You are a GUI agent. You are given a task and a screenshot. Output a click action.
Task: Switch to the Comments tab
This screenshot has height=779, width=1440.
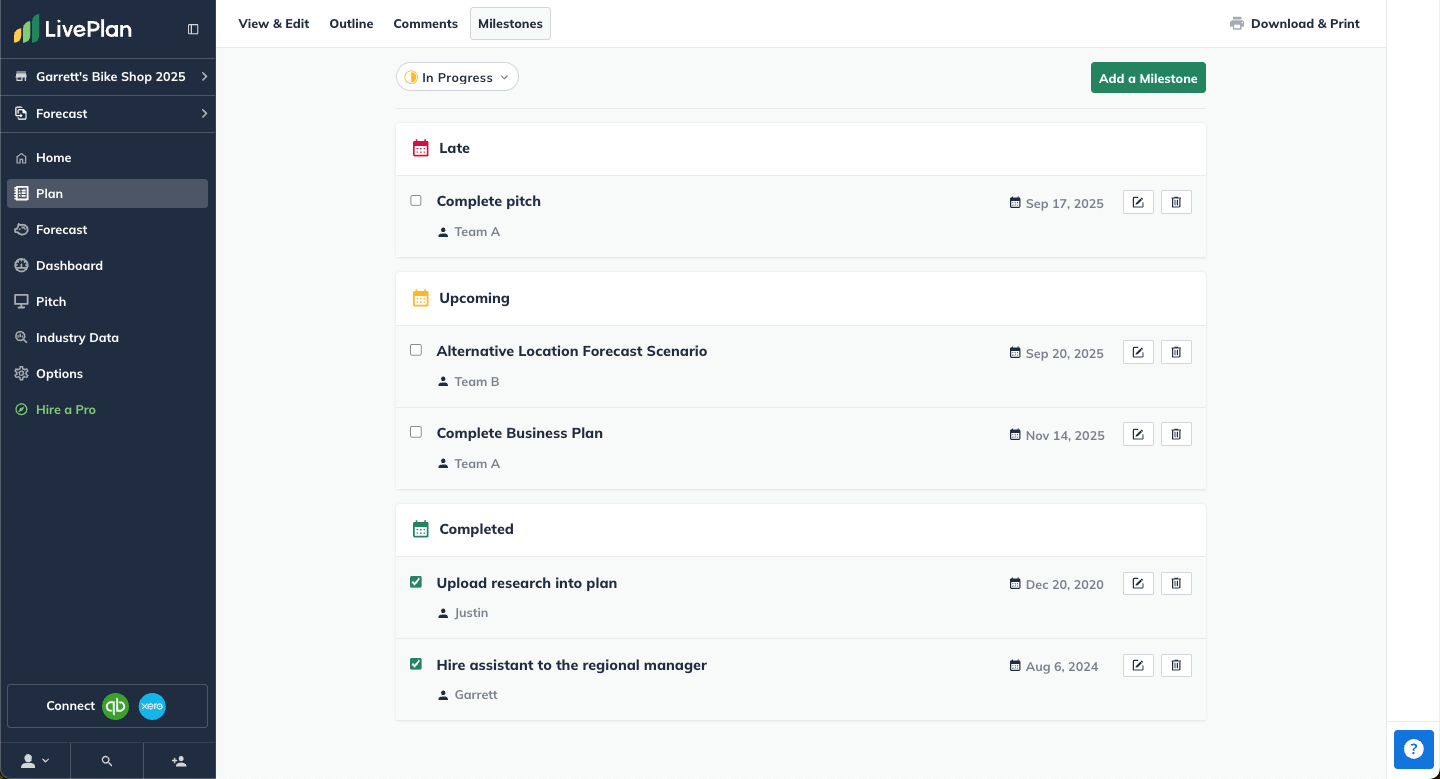pyautogui.click(x=425, y=23)
